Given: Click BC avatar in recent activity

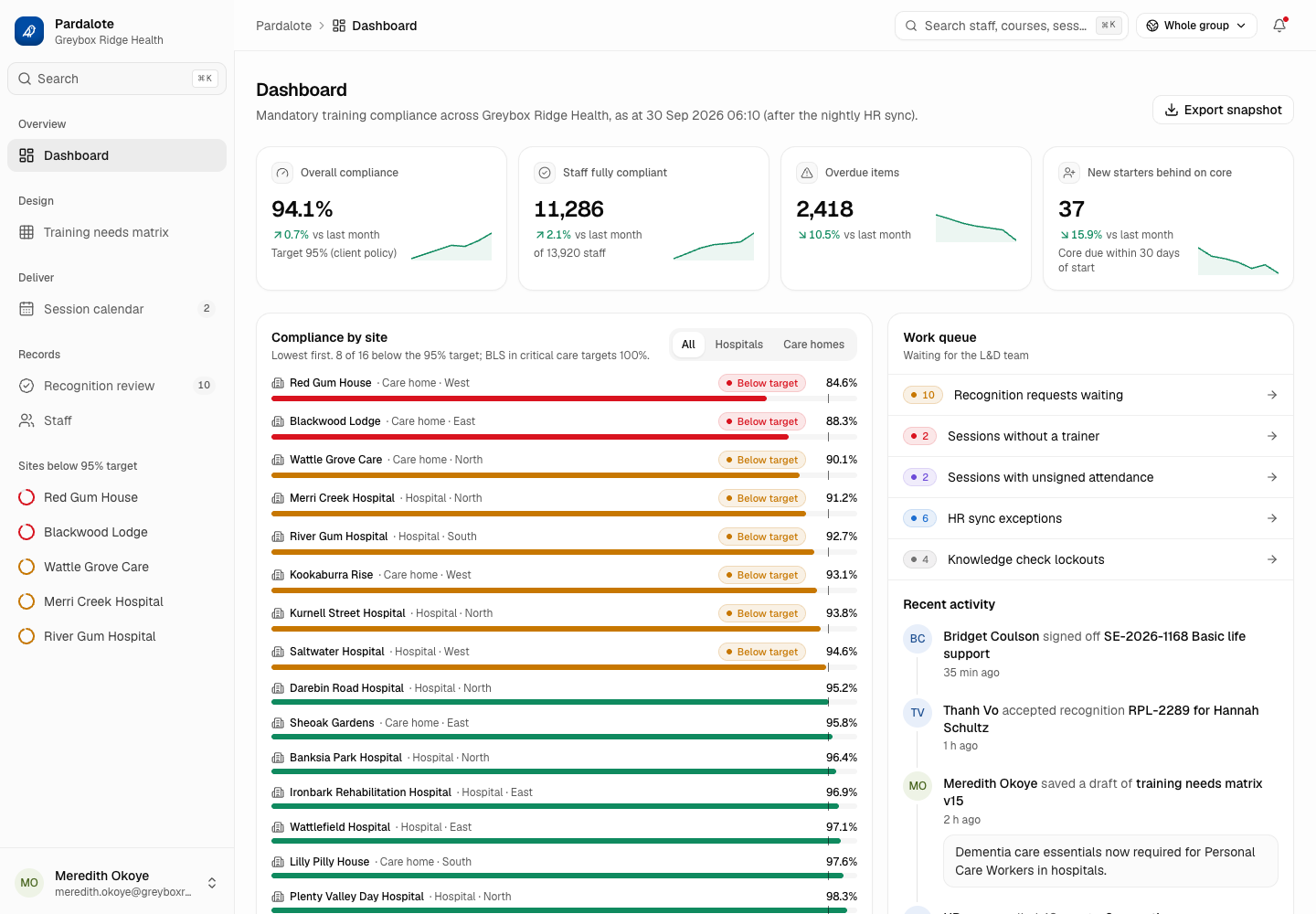Looking at the screenshot, I should (918, 639).
